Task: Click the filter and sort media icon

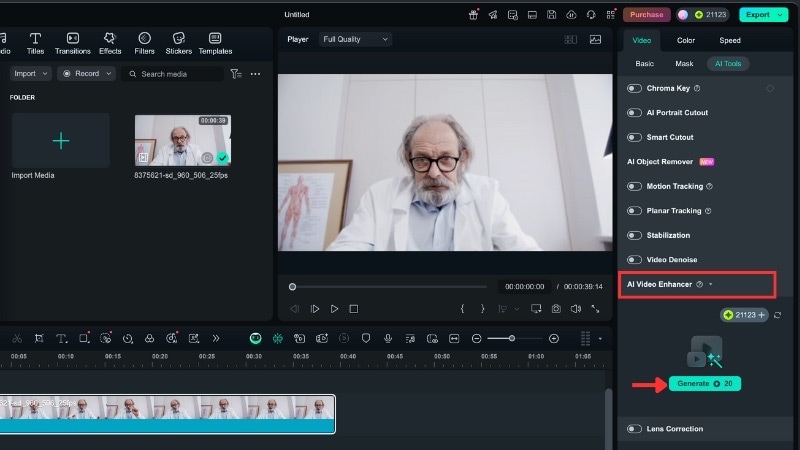Action: [x=236, y=74]
